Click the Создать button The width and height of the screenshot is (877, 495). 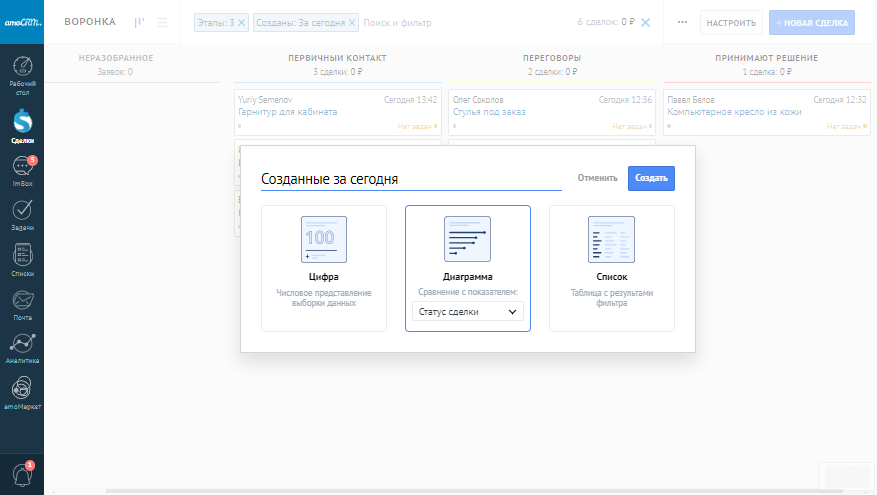pos(651,178)
